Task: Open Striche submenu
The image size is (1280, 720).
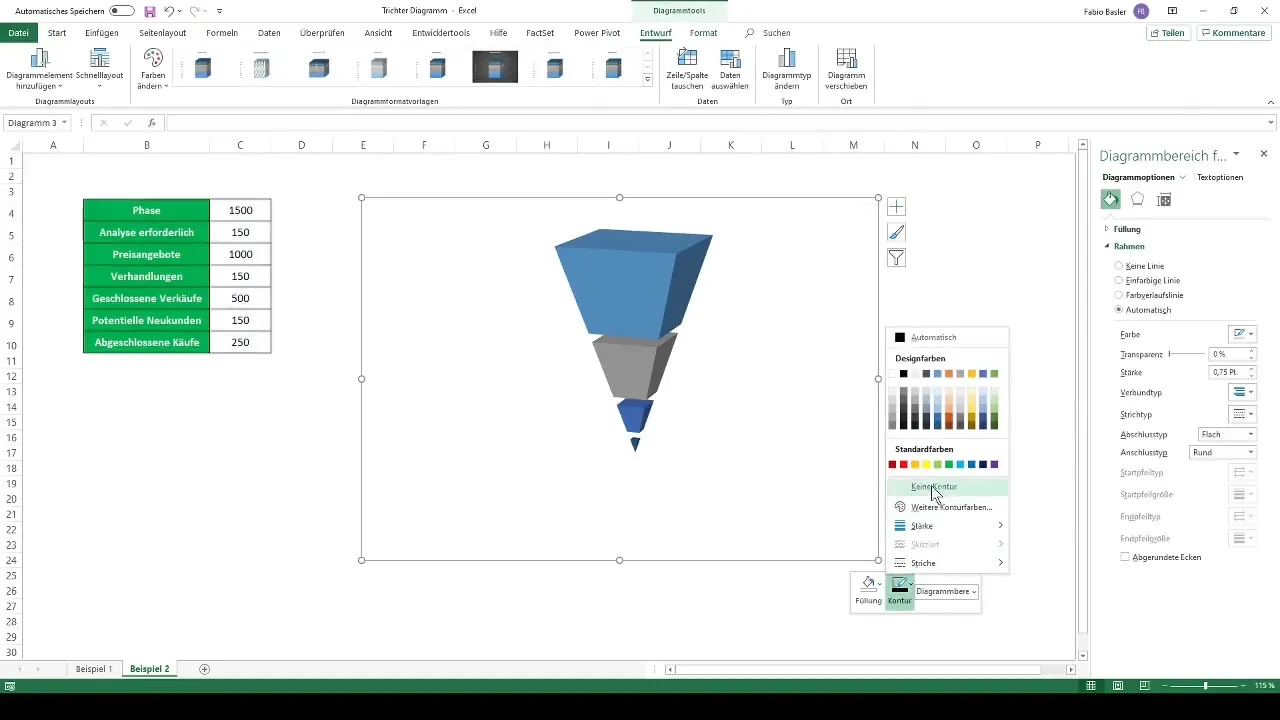Action: point(947,563)
